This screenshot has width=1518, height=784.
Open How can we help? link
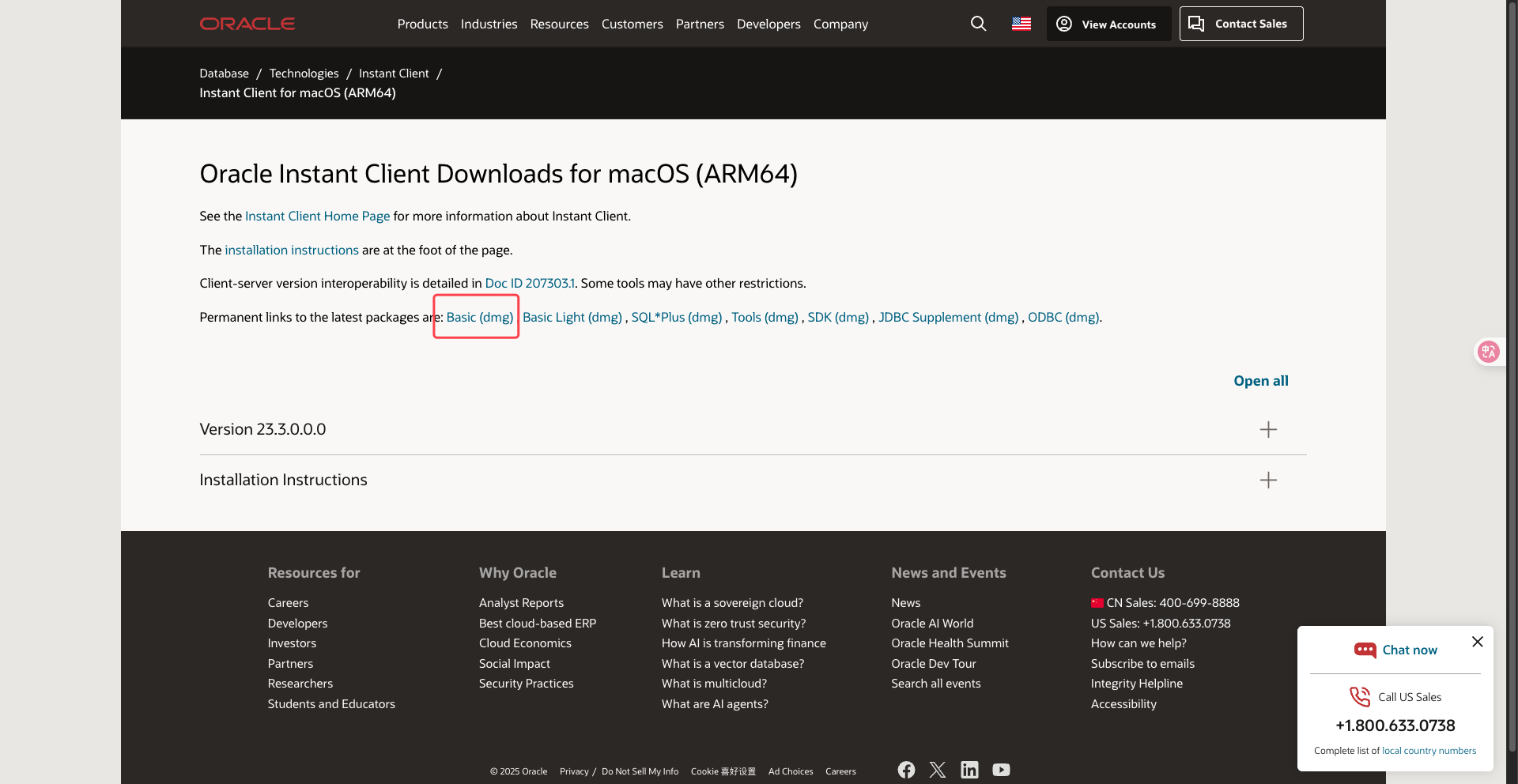(x=1138, y=643)
